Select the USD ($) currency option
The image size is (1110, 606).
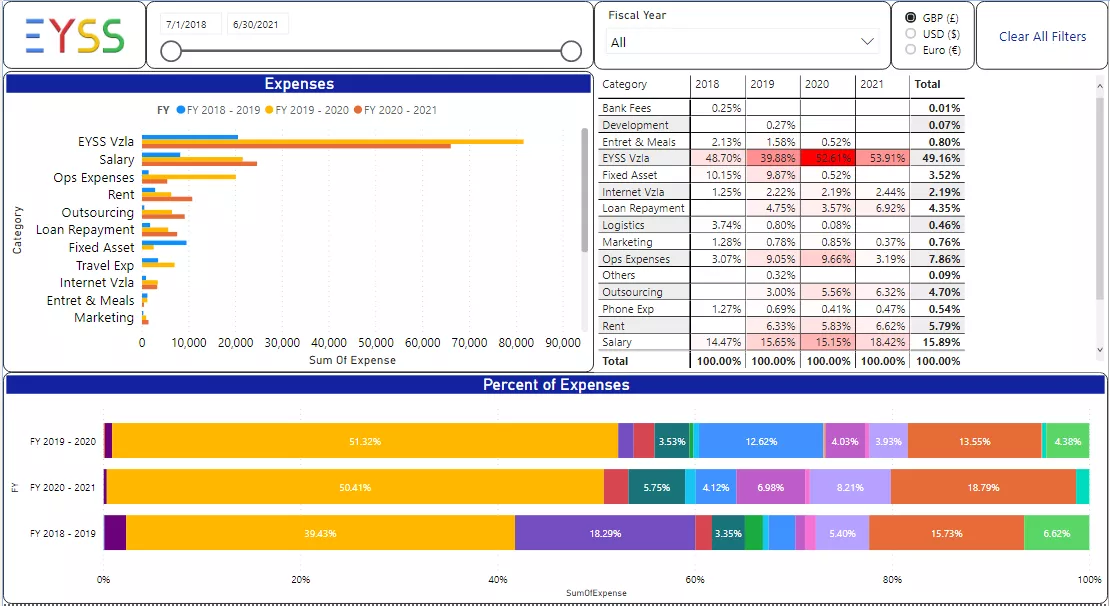910,34
